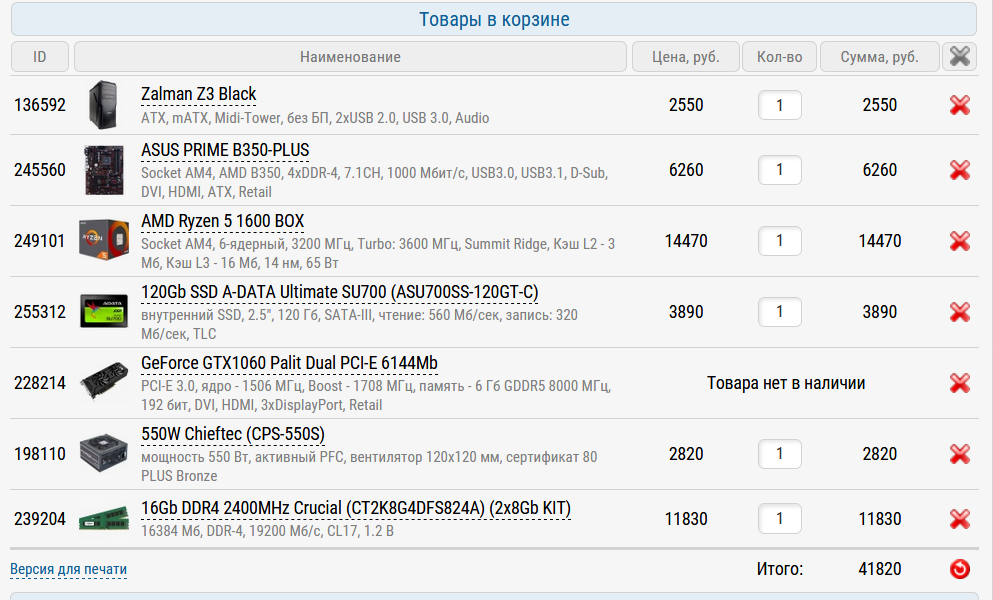Image resolution: width=993 pixels, height=600 pixels.
Task: Select product ID 228214
Action: point(40,383)
